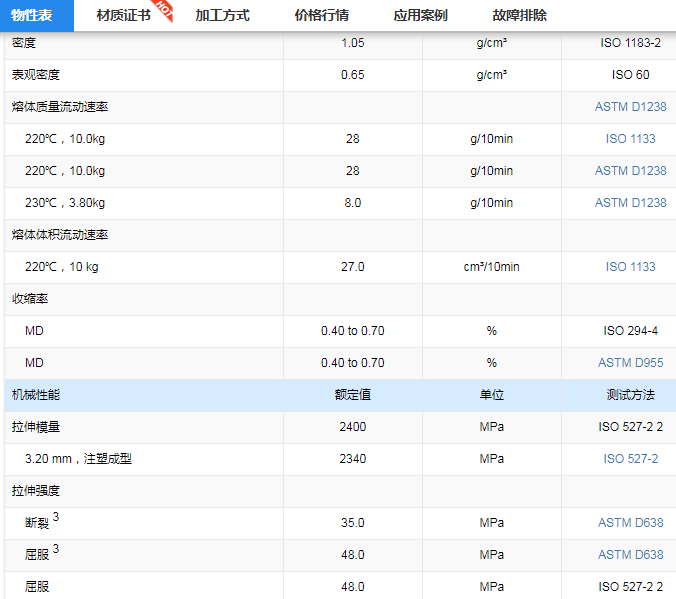Open ASTM D638 link in 屈服 row

point(630,555)
